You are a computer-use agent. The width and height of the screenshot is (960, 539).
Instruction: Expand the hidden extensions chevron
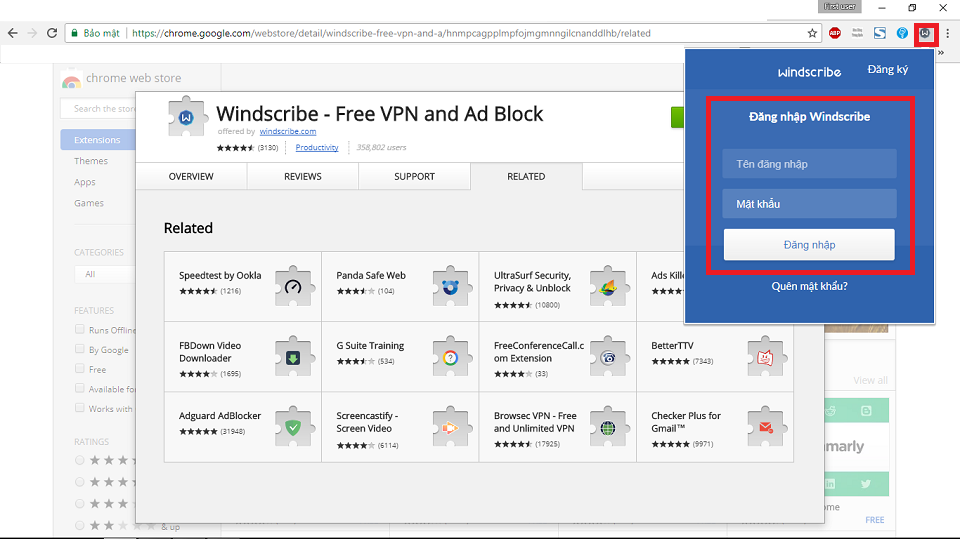(941, 53)
